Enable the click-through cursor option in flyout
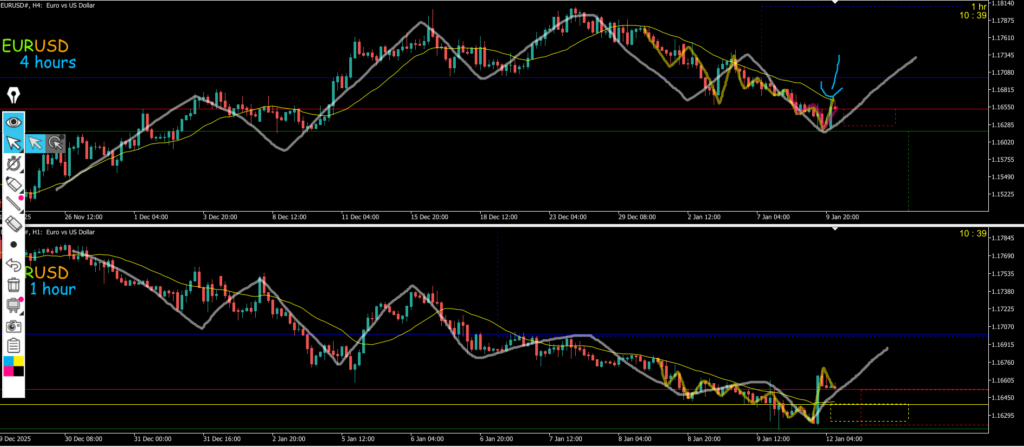Viewport: 1024px width, 447px height. 57,143
